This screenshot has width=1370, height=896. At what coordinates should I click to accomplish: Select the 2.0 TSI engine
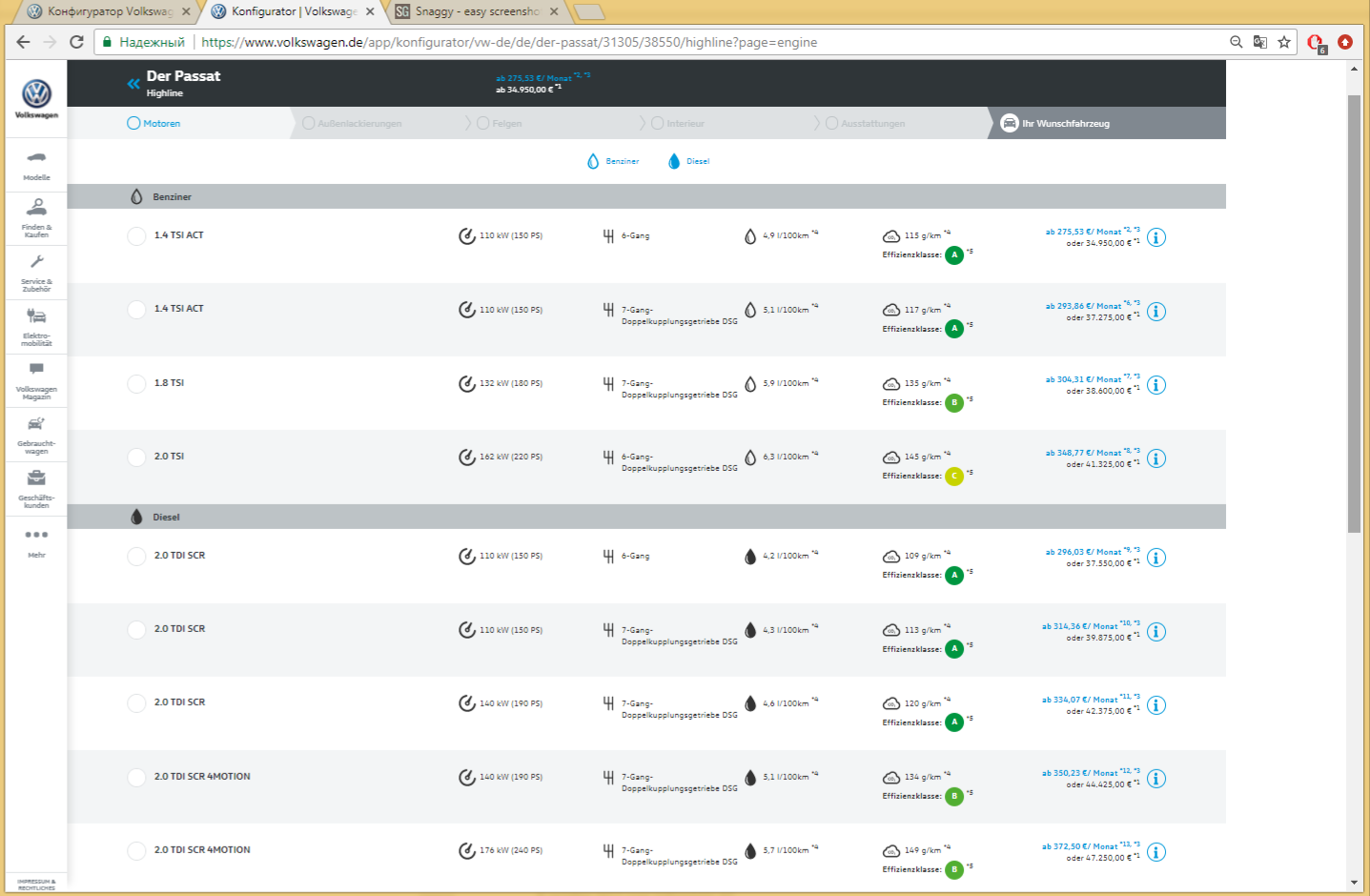pos(136,458)
